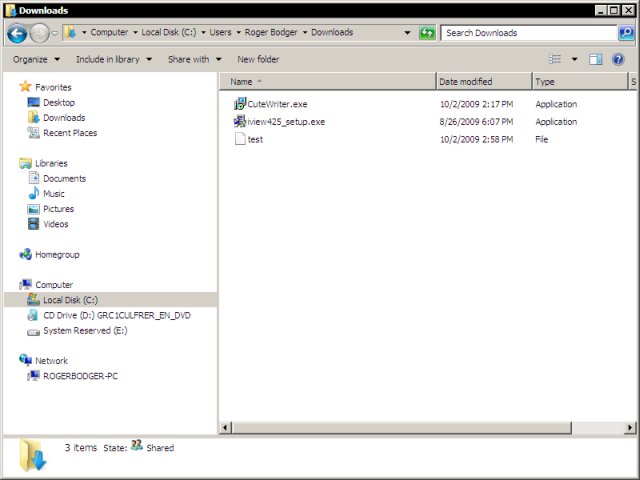Select Local Disk (C:) drive
The width and height of the screenshot is (640, 480).
(x=70, y=300)
